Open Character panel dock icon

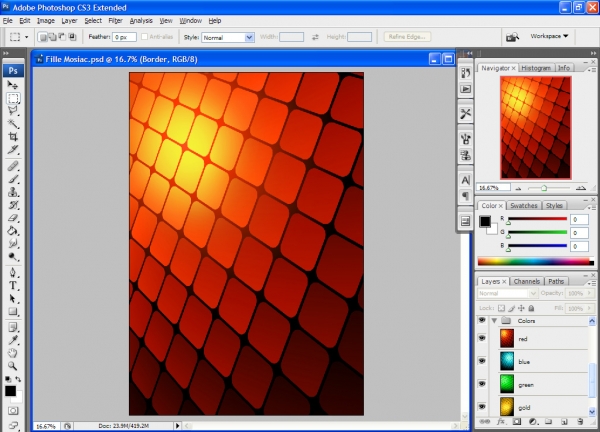point(465,180)
